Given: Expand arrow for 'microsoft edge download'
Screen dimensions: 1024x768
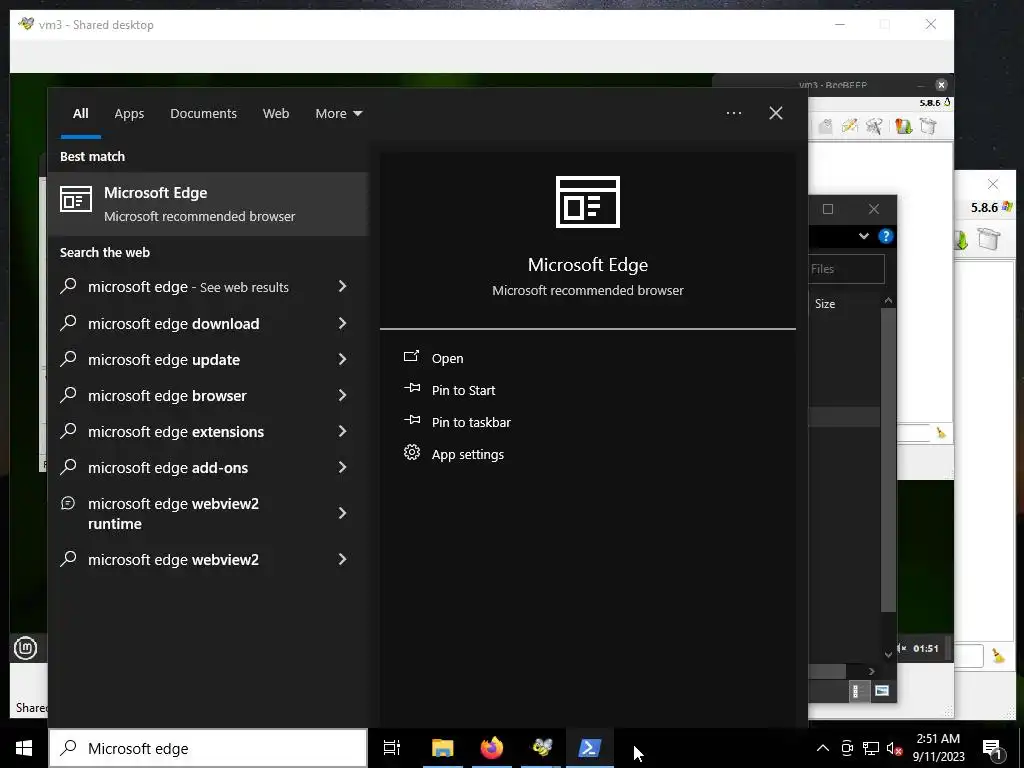Looking at the screenshot, I should coord(342,323).
